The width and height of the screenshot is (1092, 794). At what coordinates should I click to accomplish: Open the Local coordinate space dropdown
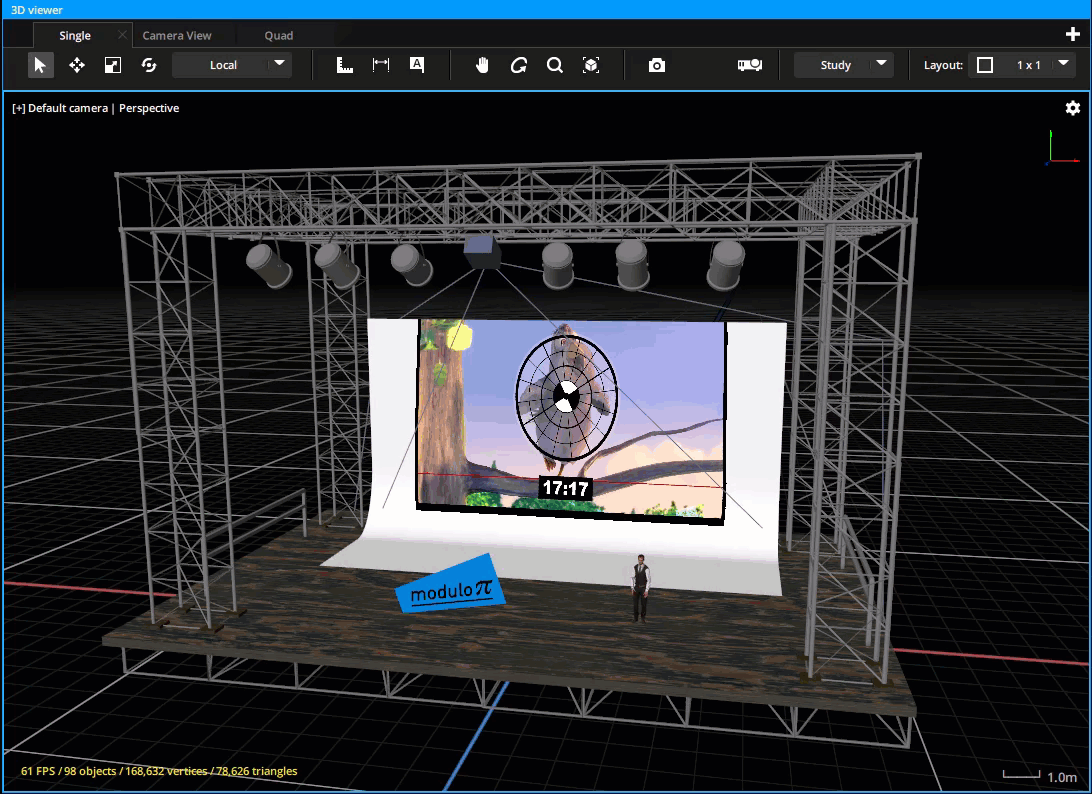(232, 64)
